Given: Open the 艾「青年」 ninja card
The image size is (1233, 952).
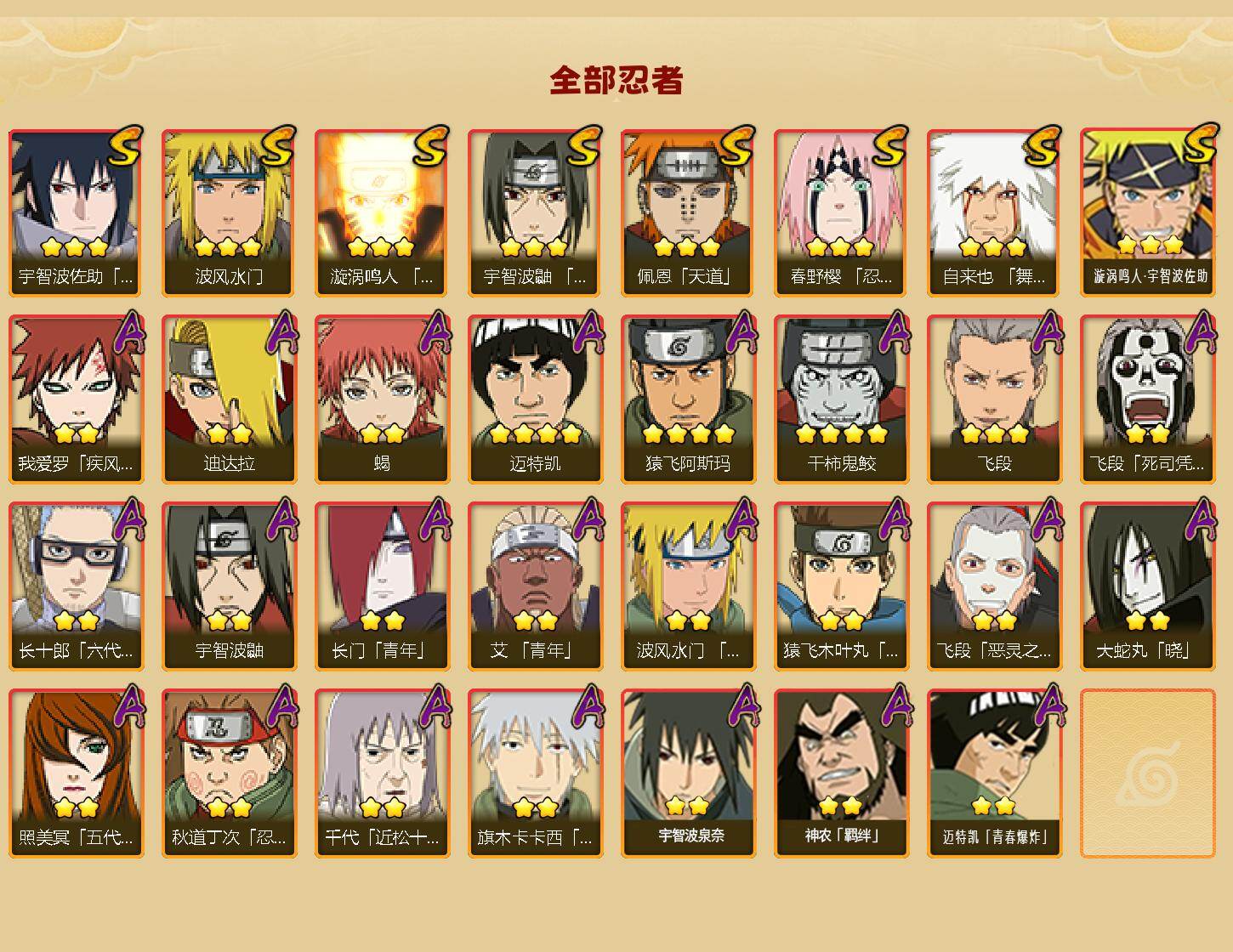Looking at the screenshot, I should [535, 586].
